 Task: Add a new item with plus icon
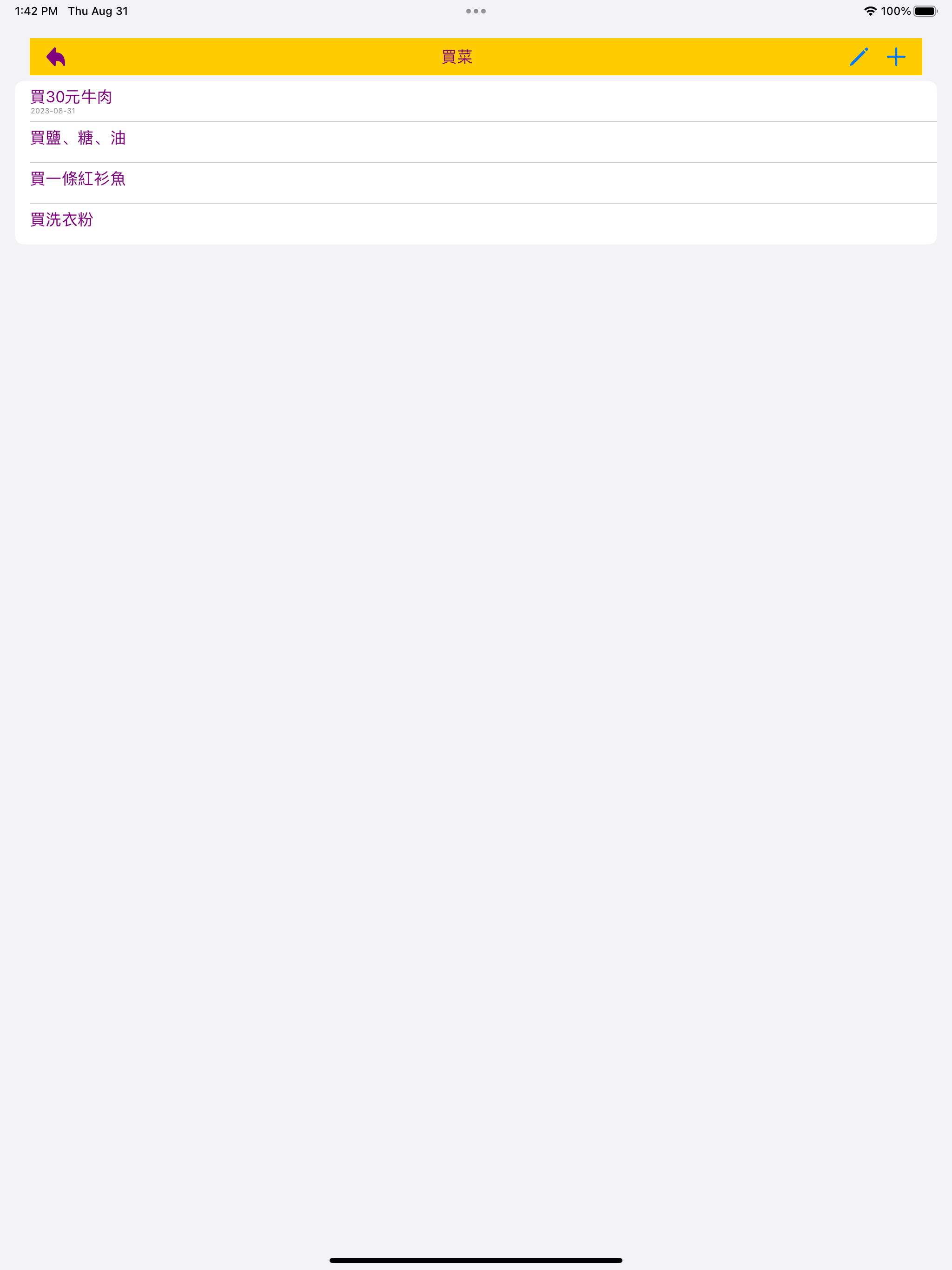click(896, 57)
